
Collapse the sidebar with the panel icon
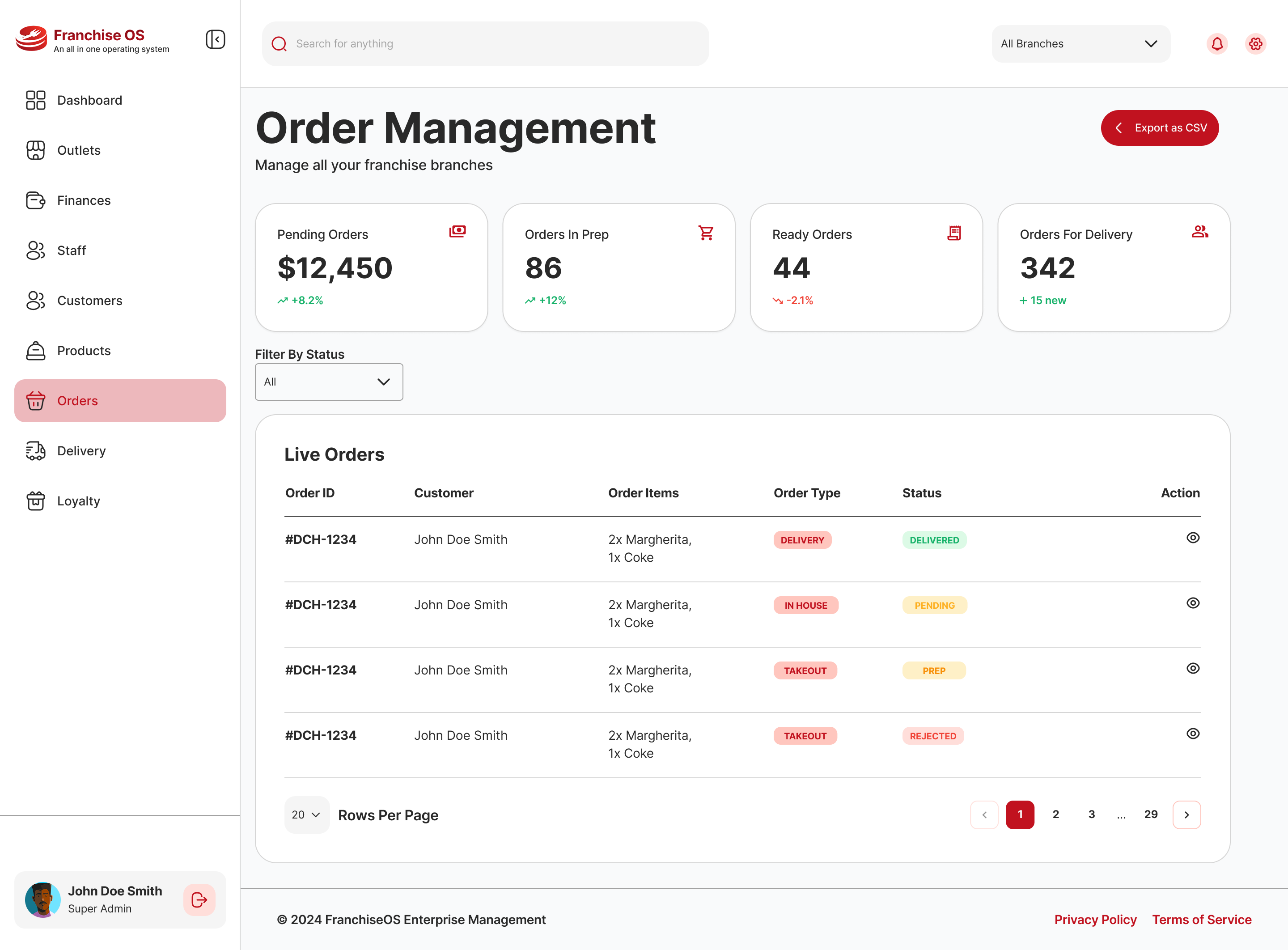click(x=216, y=40)
